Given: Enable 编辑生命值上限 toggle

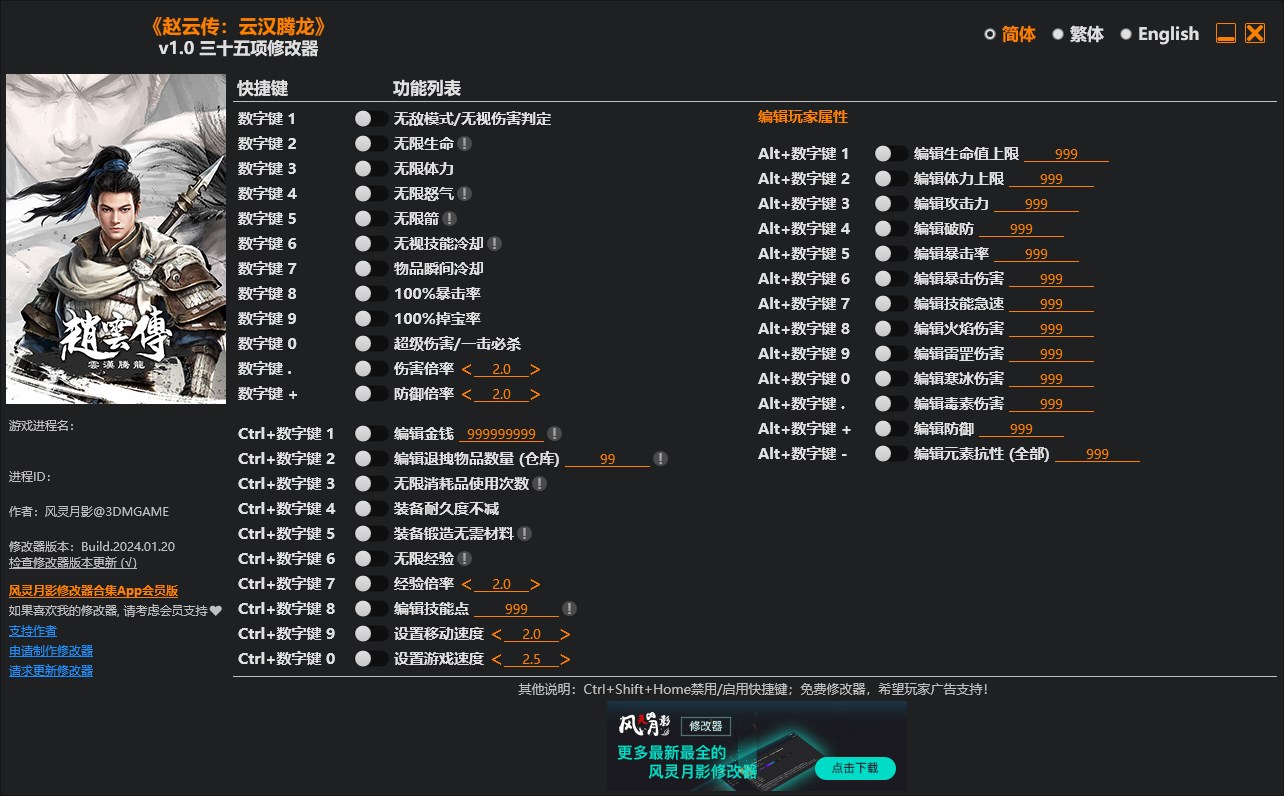Looking at the screenshot, I should 891,154.
